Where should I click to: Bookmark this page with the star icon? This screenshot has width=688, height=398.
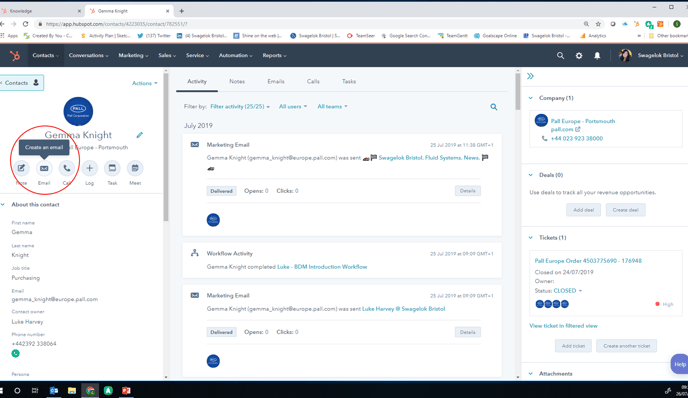tap(598, 24)
